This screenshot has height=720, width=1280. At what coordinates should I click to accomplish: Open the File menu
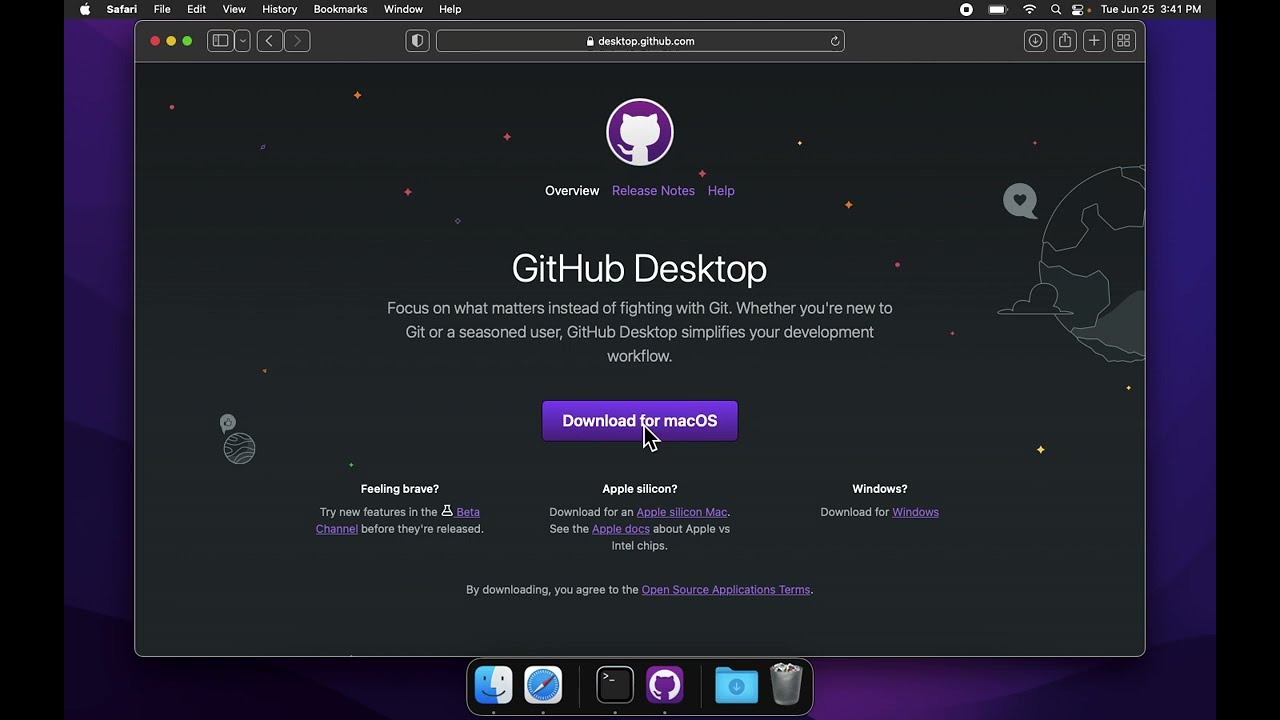[x=162, y=9]
